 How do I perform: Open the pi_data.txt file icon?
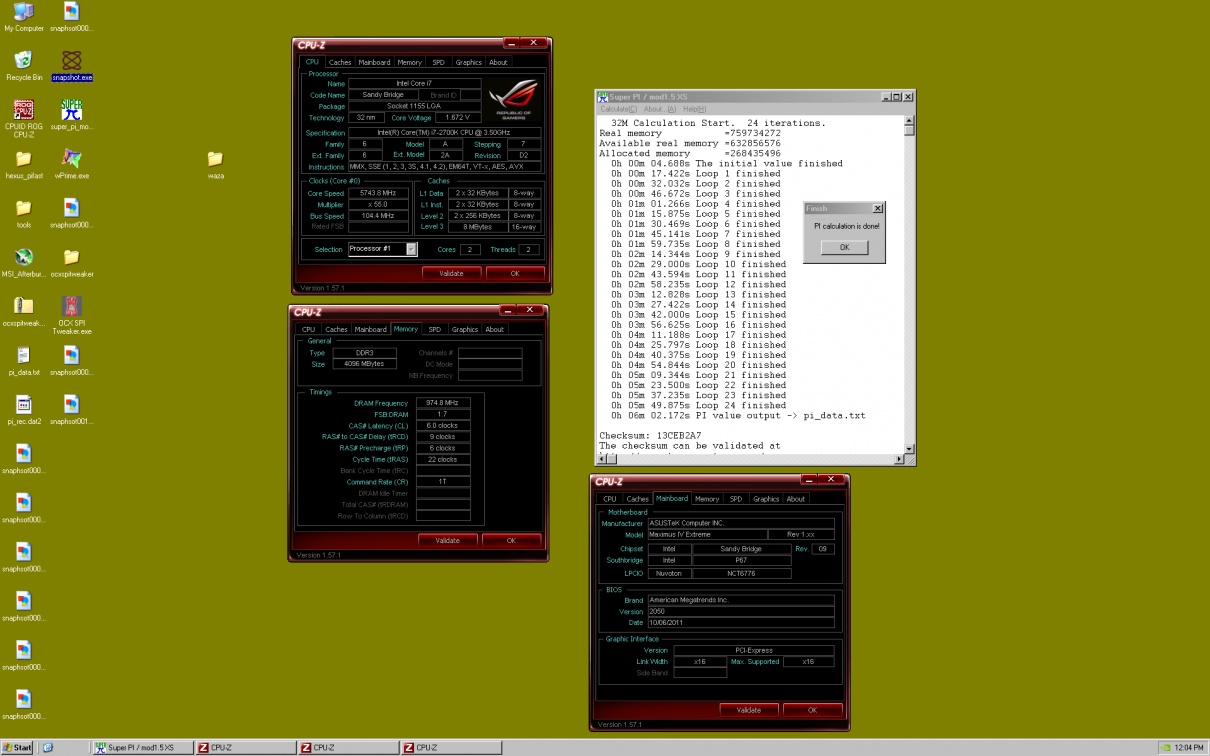[23, 356]
